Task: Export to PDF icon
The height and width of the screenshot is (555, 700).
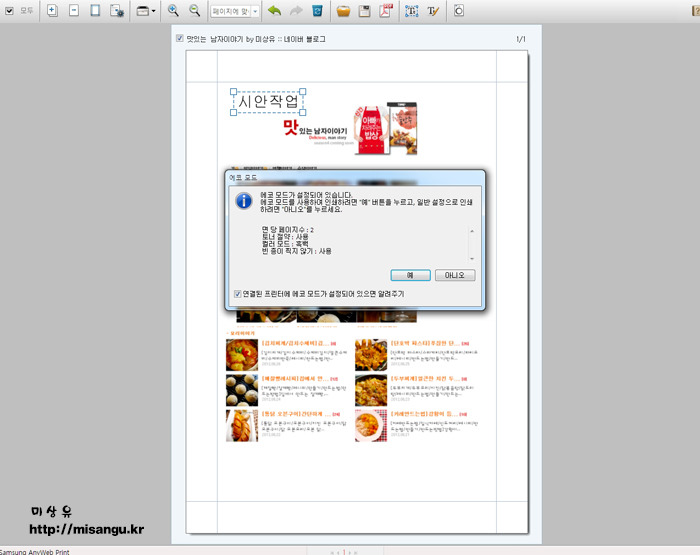Action: [386, 11]
